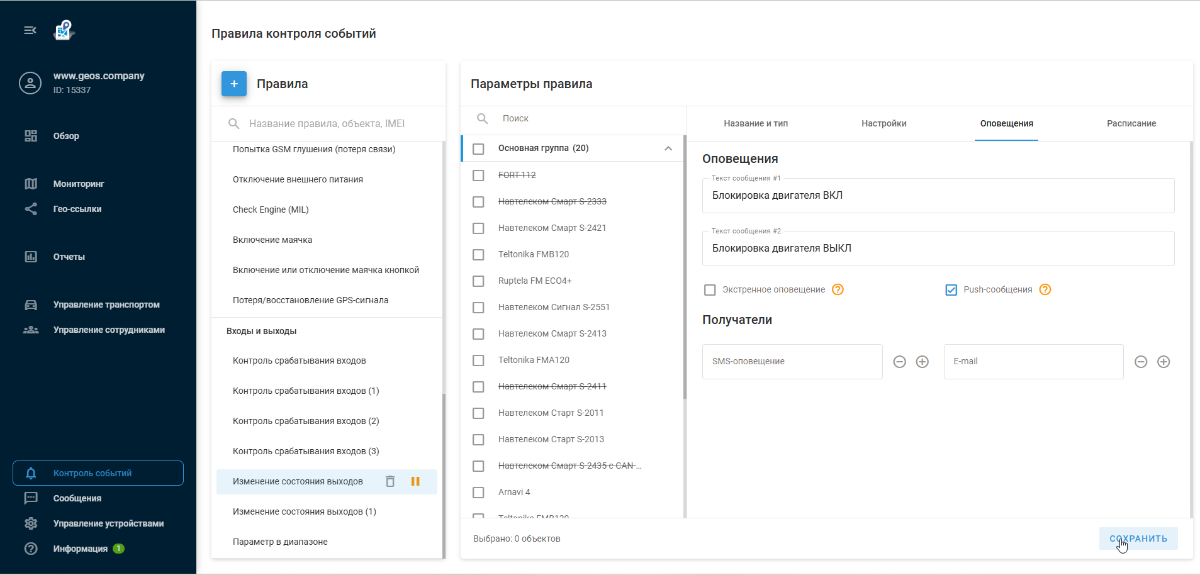Click the blue plus add rule button
The height and width of the screenshot is (575, 1200).
point(234,84)
